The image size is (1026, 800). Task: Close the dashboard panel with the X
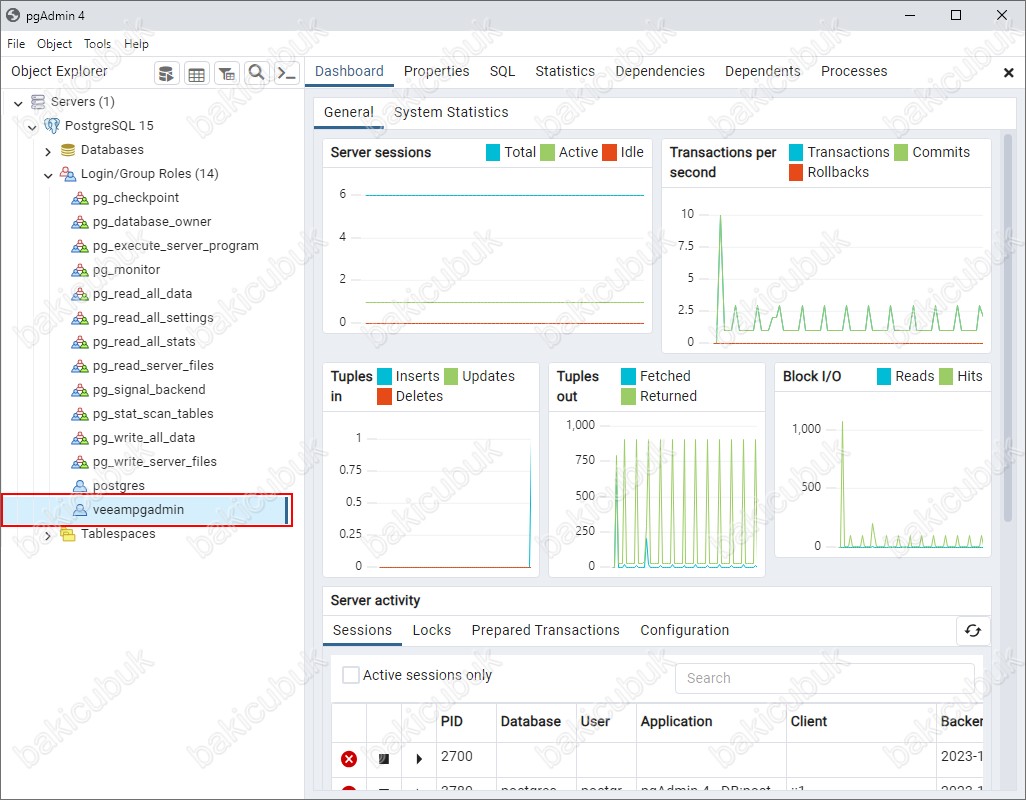tap(1008, 73)
